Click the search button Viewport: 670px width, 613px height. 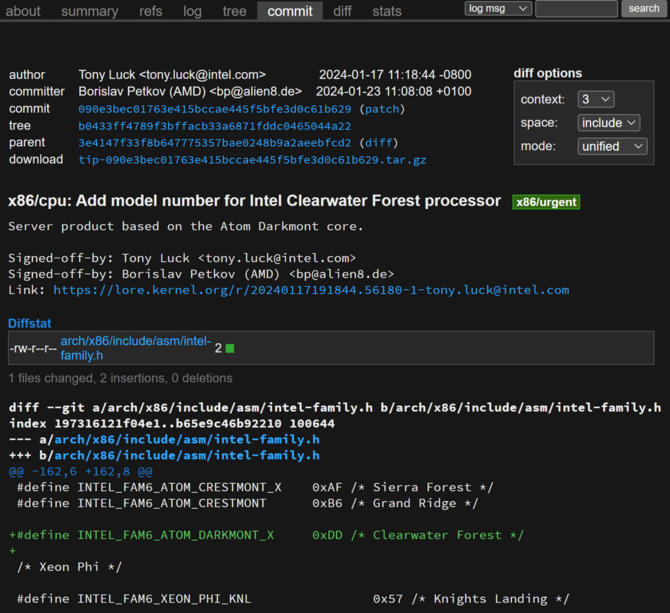click(644, 9)
